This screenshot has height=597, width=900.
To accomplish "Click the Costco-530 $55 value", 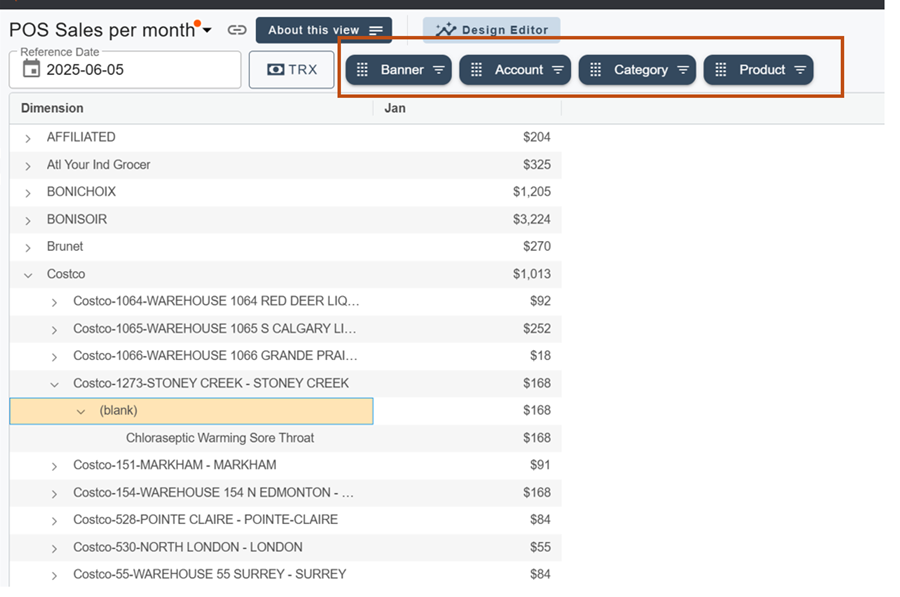I will 540,547.
